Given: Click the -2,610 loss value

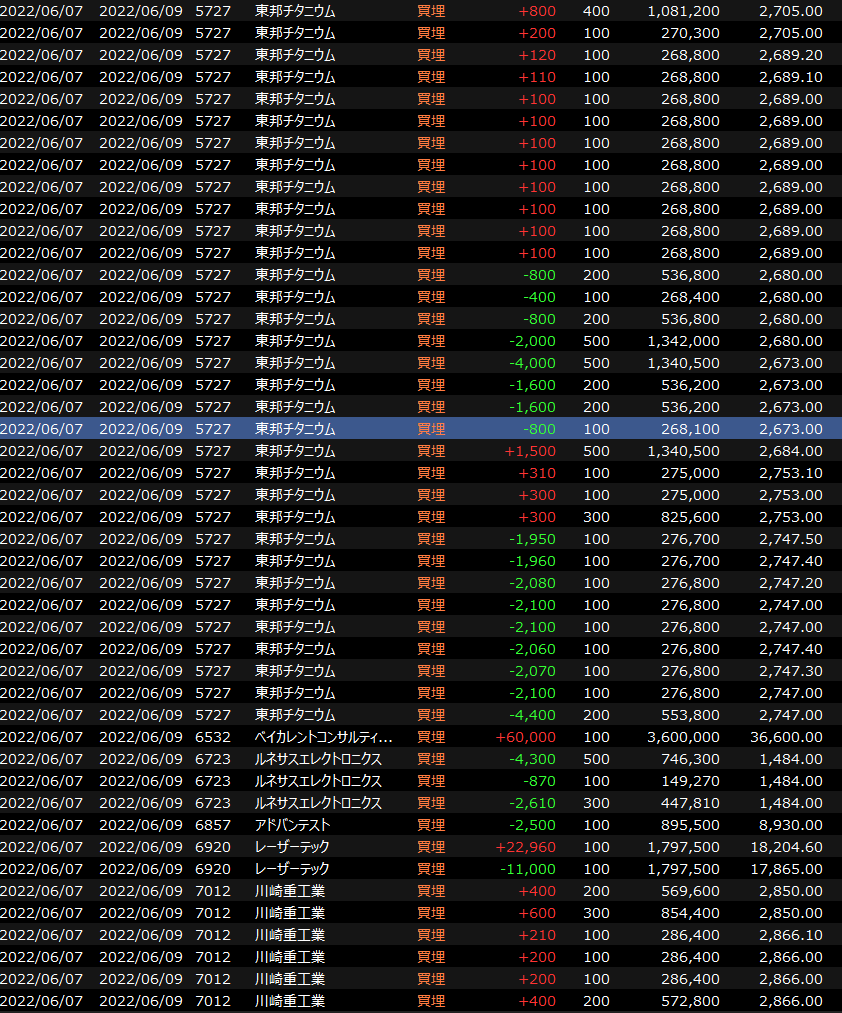Looking at the screenshot, I should (532, 803).
